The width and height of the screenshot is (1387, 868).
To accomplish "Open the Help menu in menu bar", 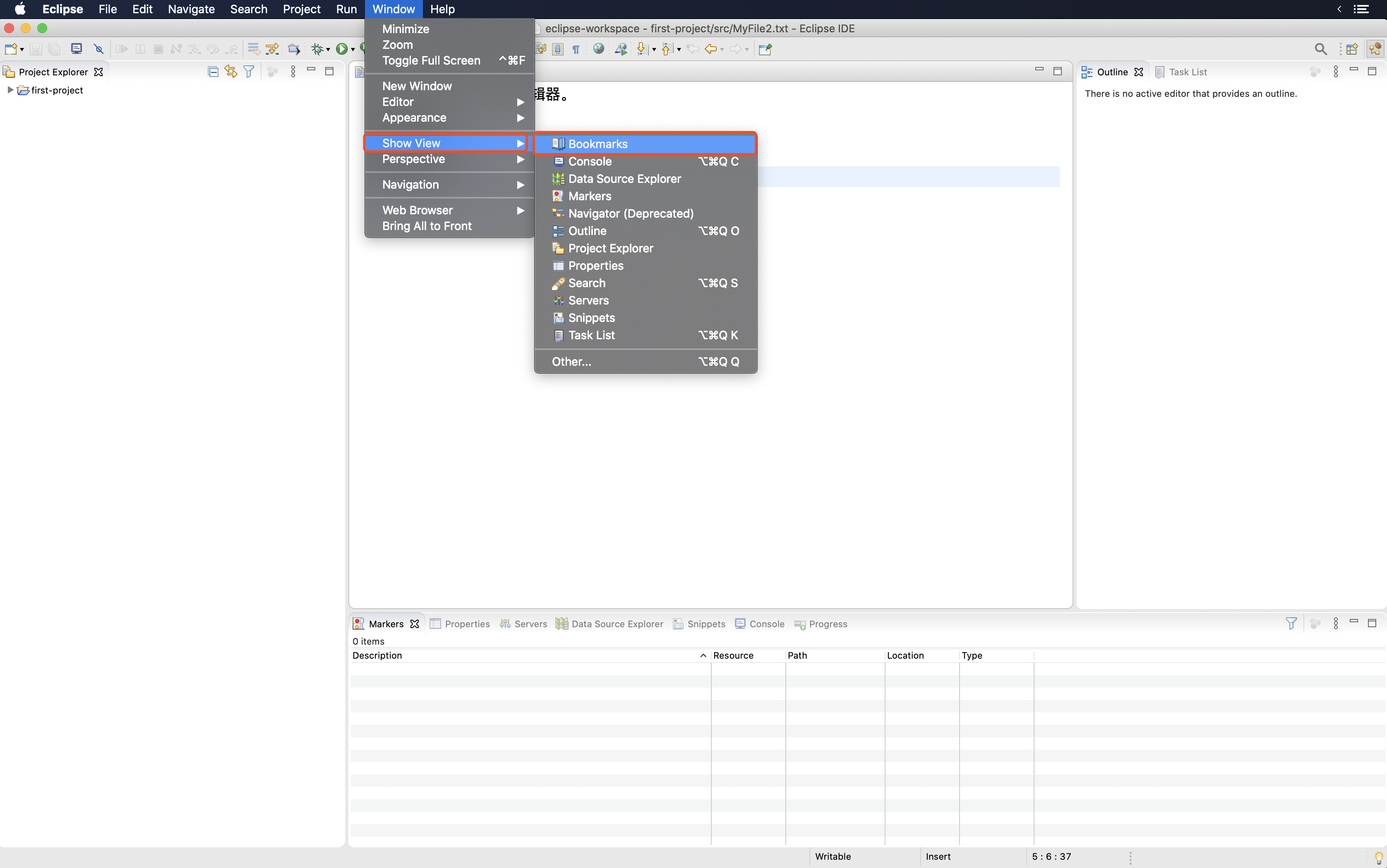I will coord(442,9).
